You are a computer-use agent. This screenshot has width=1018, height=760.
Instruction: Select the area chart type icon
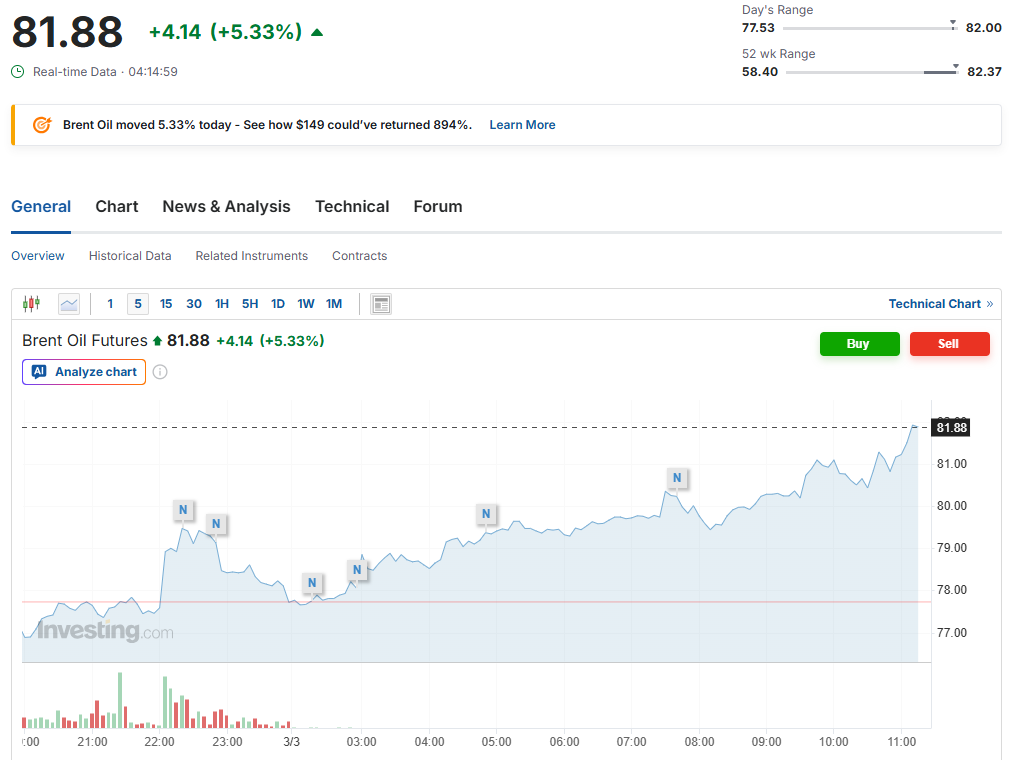tap(69, 304)
